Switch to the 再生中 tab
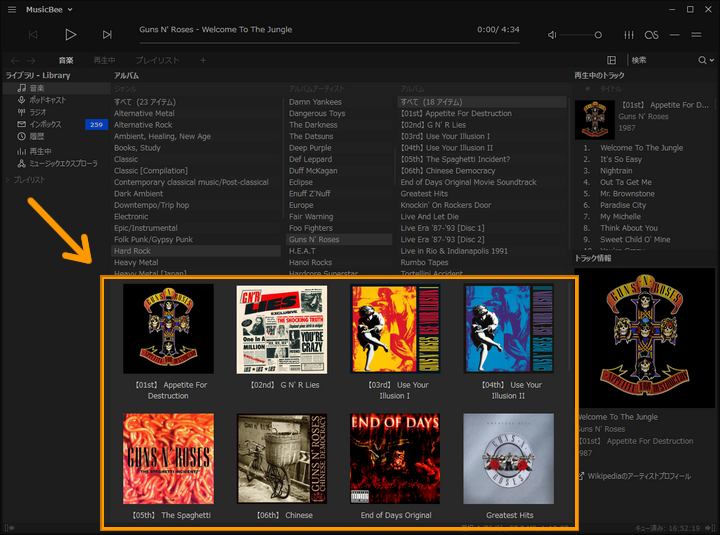Viewport: 720px width, 535px height. point(104,60)
